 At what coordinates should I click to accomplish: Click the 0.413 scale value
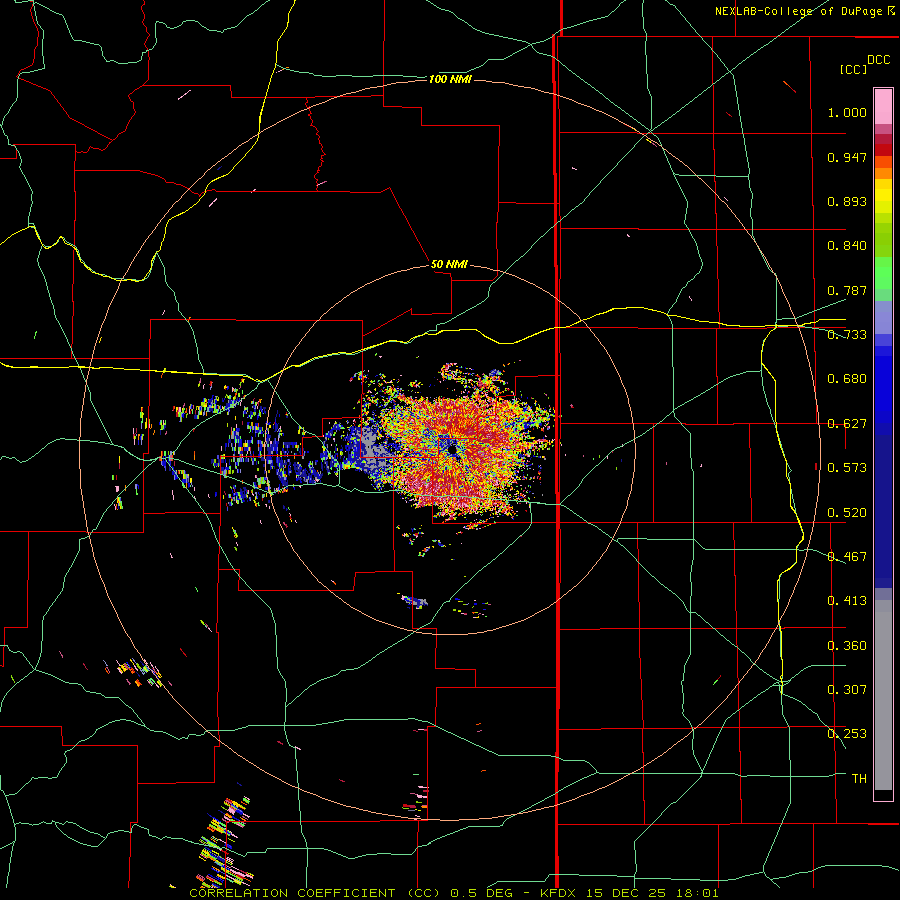(x=847, y=601)
